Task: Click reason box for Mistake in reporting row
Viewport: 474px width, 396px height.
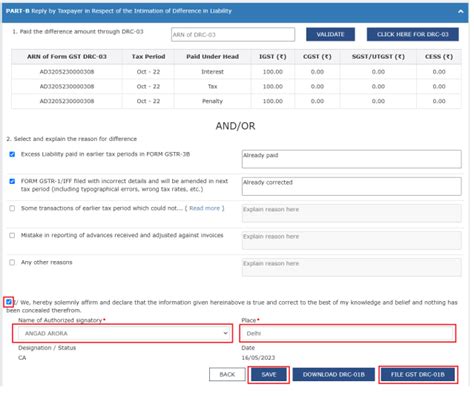Action: tap(351, 240)
